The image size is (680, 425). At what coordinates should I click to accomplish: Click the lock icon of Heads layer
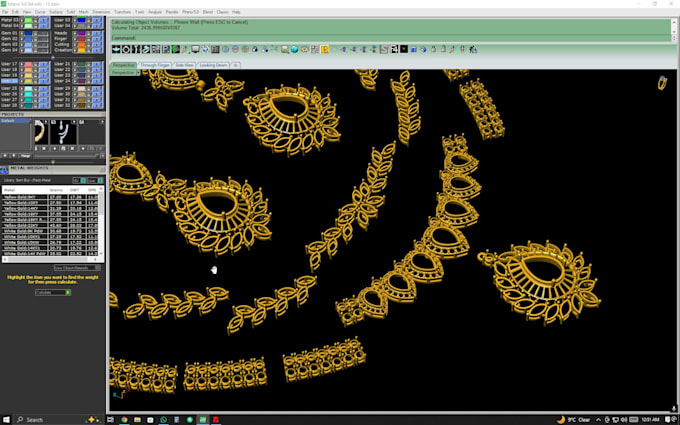point(89,33)
